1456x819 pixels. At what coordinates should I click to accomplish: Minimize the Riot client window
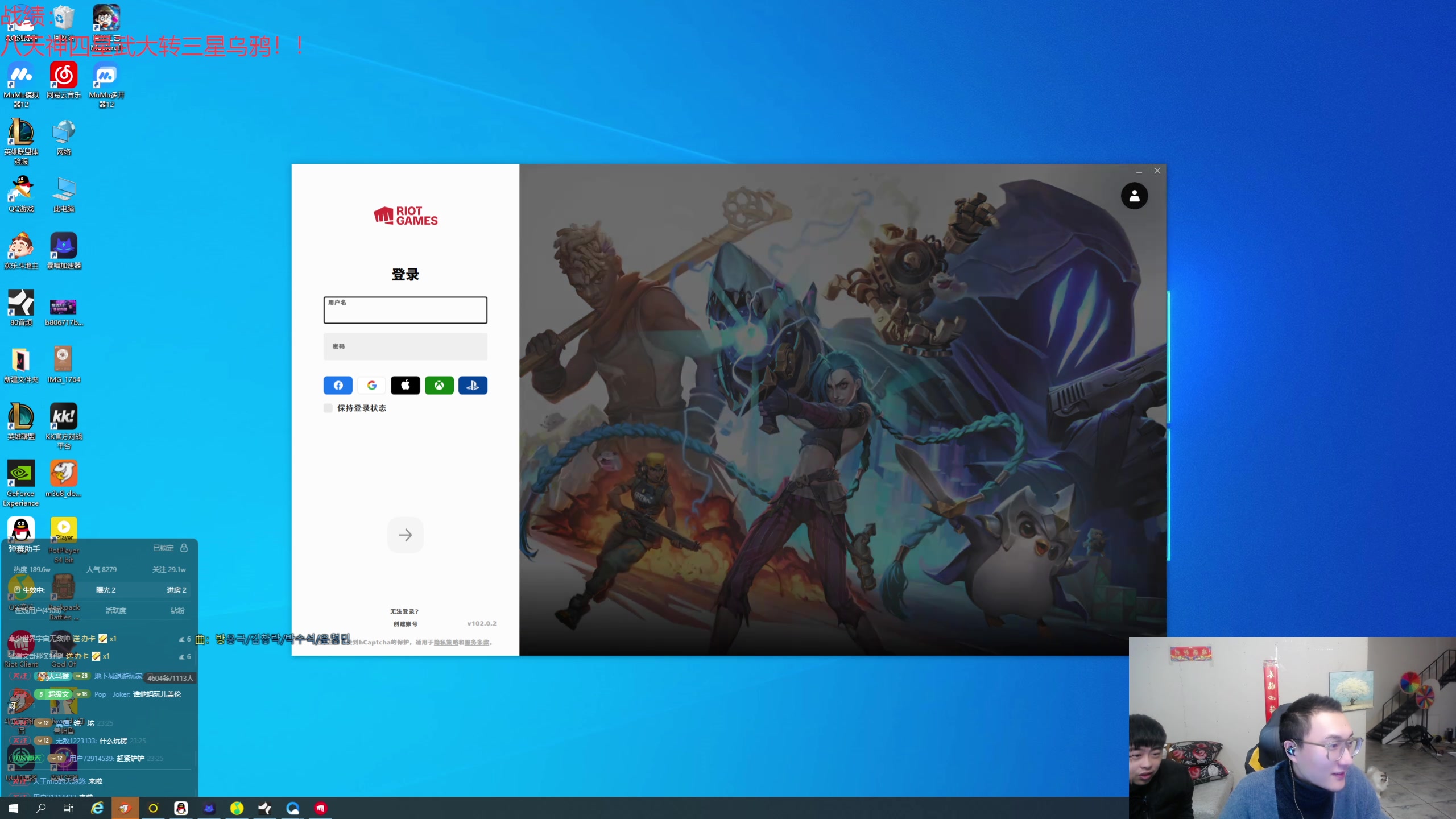[1139, 171]
